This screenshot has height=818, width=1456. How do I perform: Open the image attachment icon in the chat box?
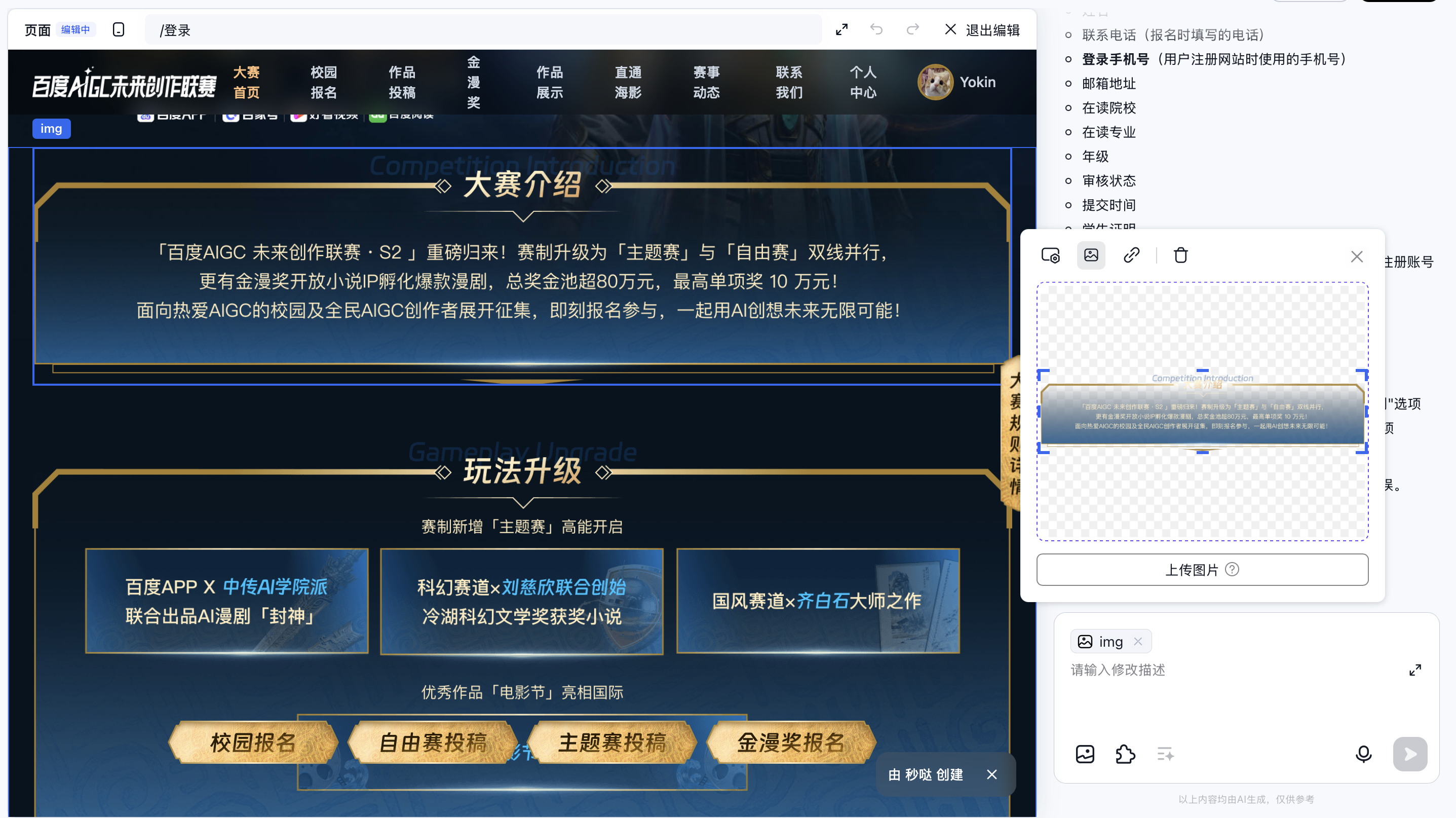tap(1085, 754)
